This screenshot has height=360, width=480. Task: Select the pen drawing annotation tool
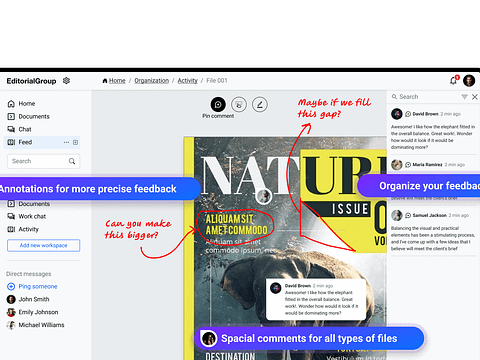coord(260,105)
